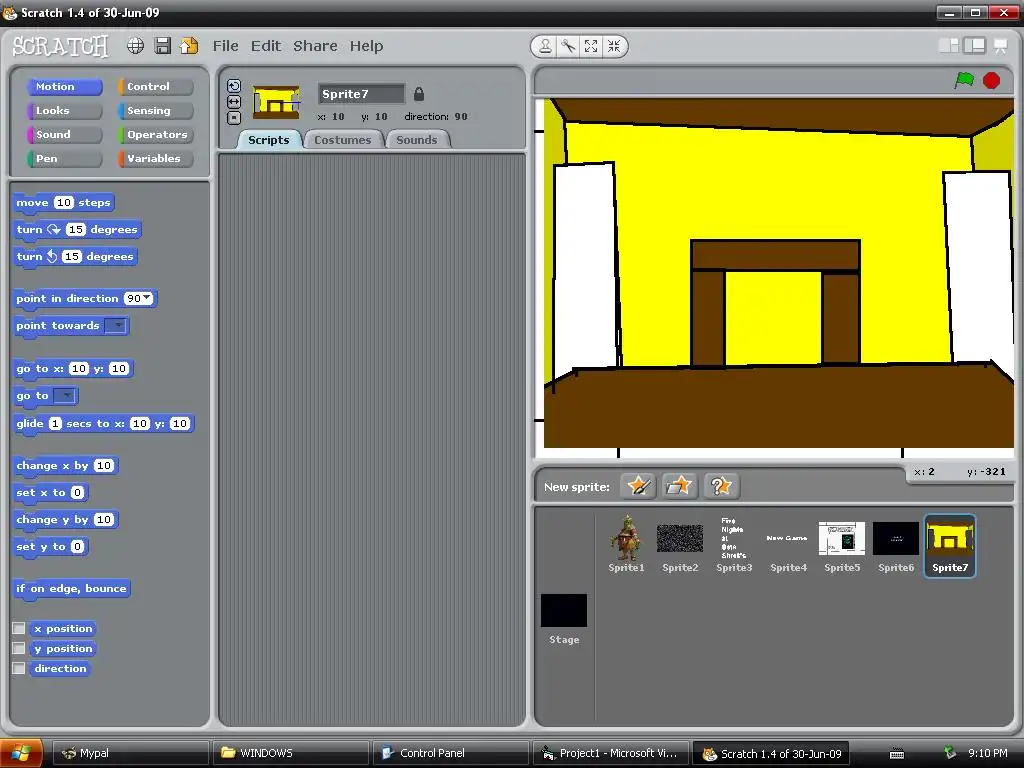Screen dimensions: 1024x768
Task: Choose new sprite from file
Action: tap(679, 486)
